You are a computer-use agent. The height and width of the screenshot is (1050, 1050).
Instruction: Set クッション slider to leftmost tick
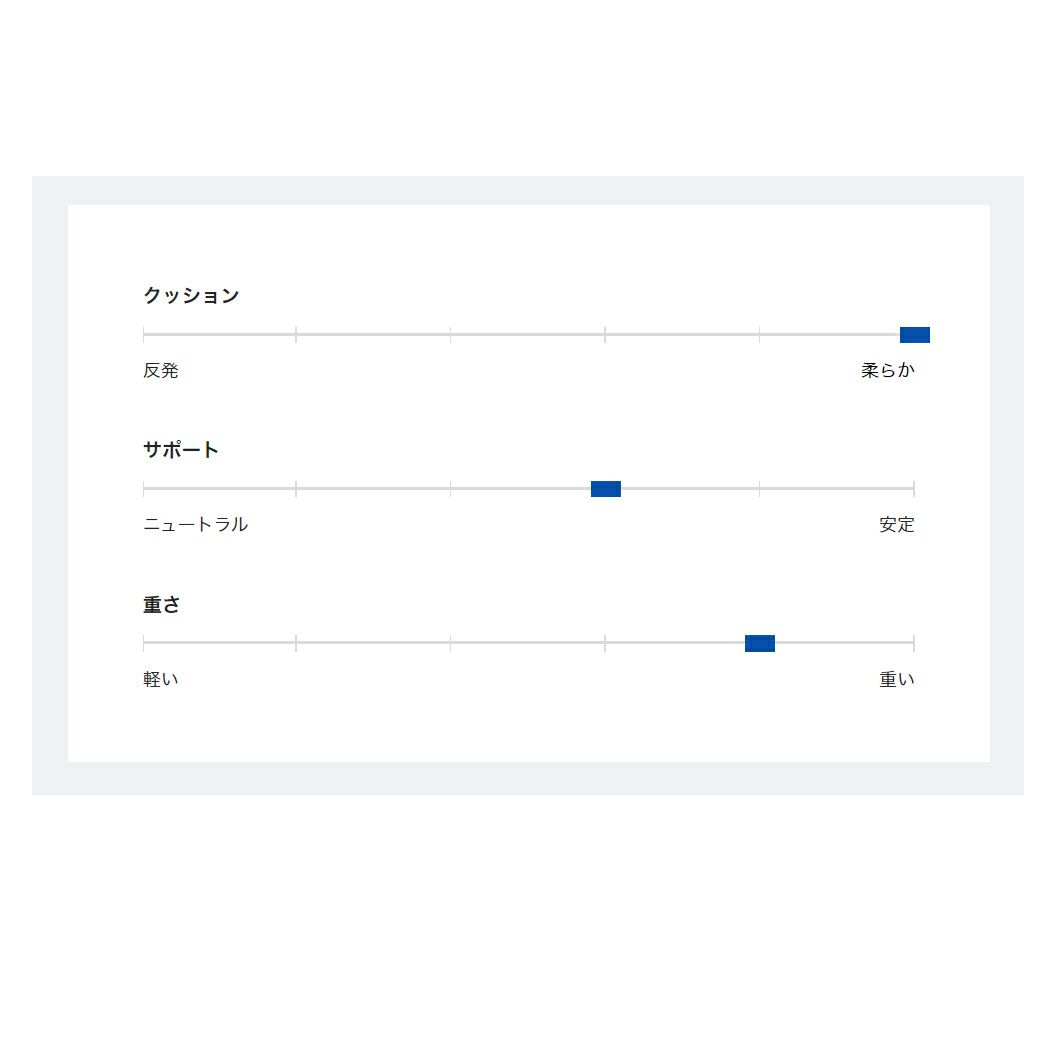pyautogui.click(x=144, y=335)
